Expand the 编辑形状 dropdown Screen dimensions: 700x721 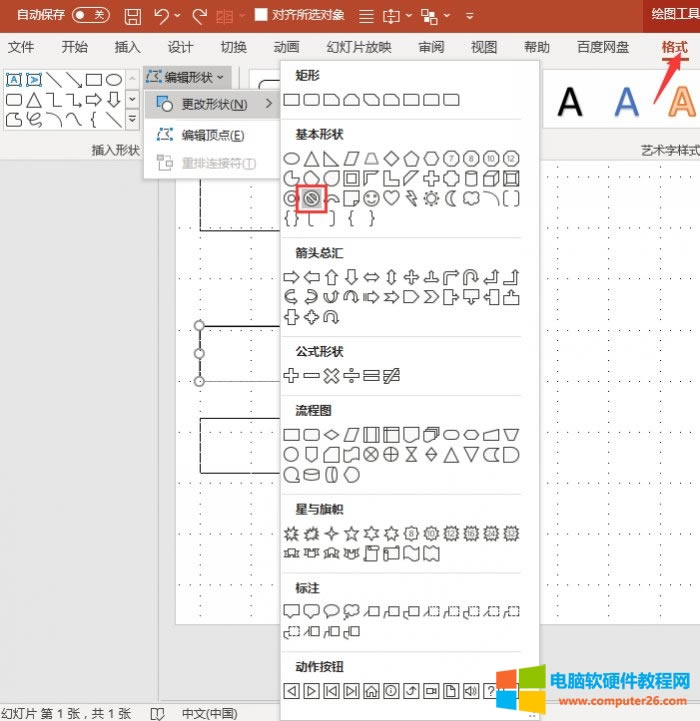tap(188, 76)
